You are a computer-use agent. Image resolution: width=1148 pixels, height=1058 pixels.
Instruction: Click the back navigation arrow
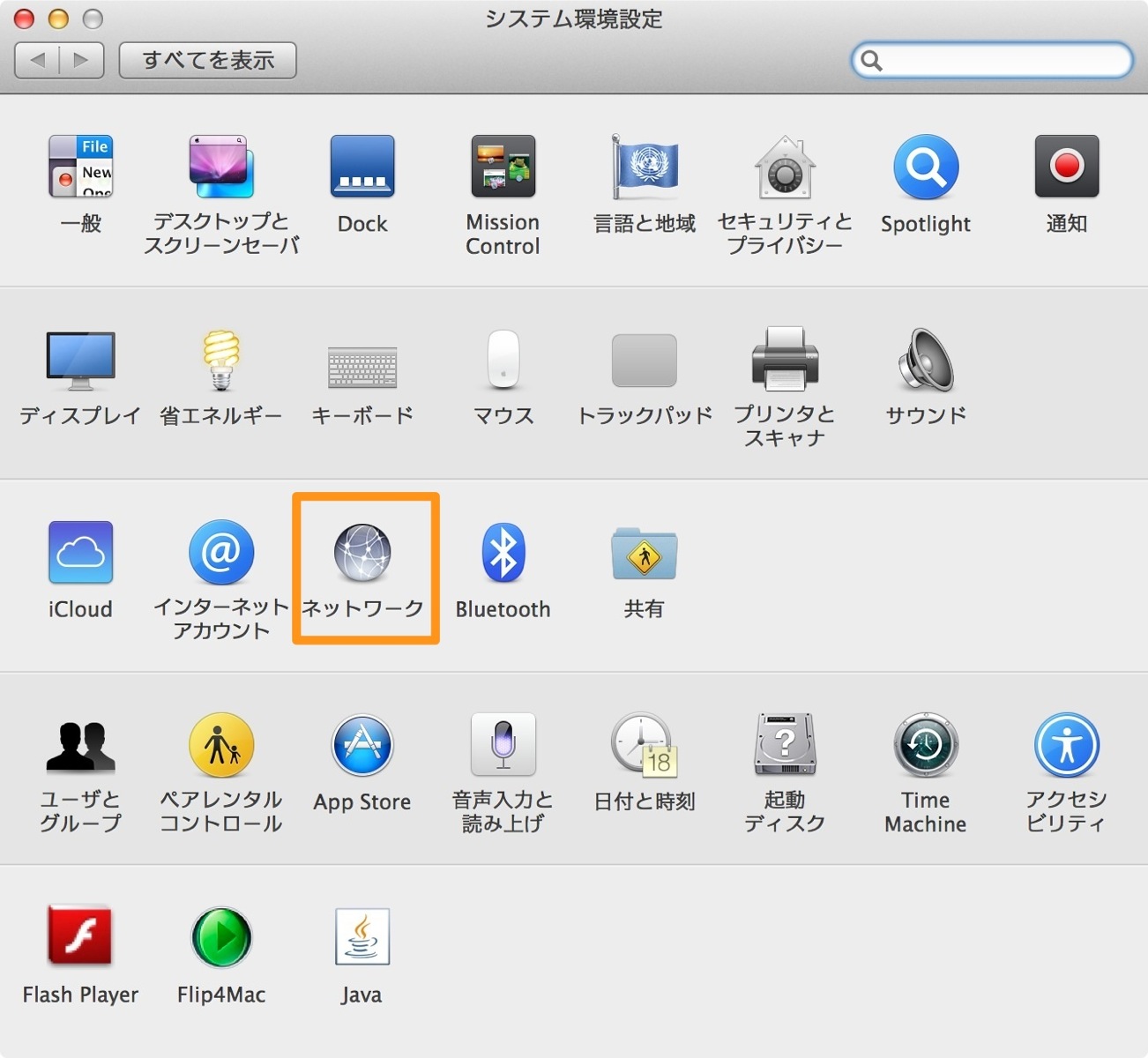coord(37,60)
